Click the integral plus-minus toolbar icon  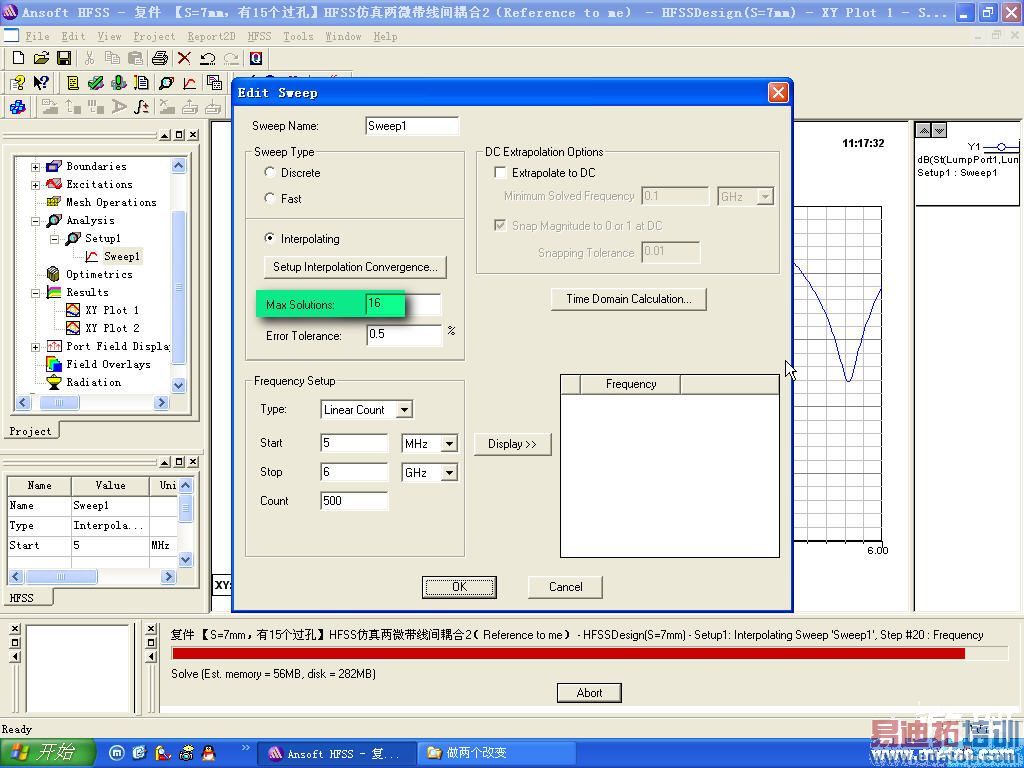[x=141, y=106]
